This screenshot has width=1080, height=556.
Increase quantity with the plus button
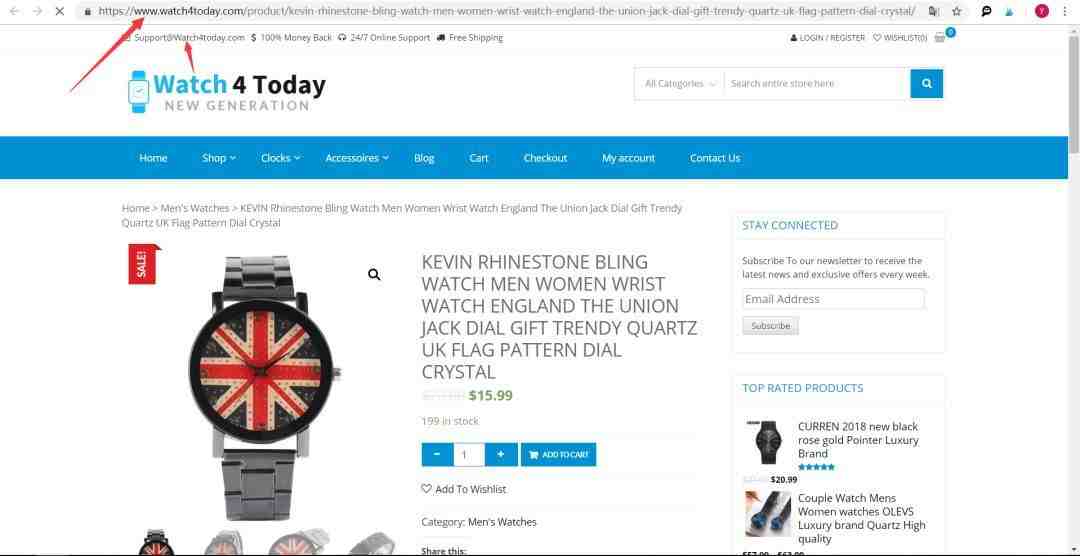point(501,455)
